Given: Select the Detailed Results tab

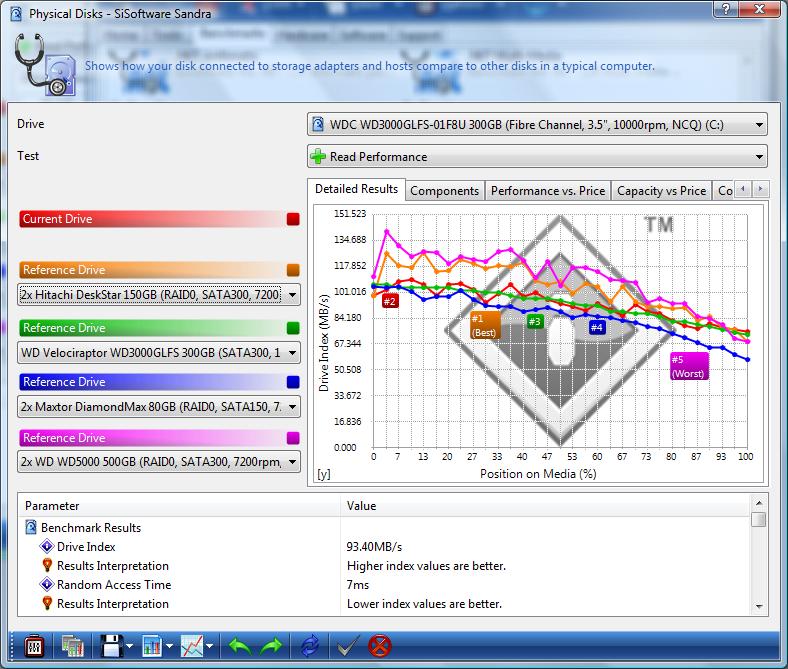Looking at the screenshot, I should pos(356,189).
